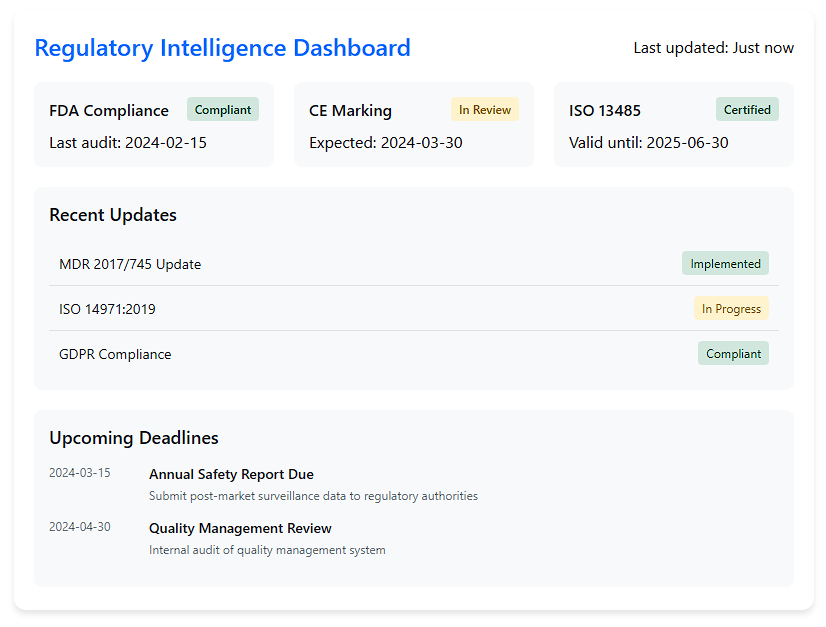Screen dimensions: 826x627
Task: Click the In Progress status badge
Action: [x=731, y=309]
